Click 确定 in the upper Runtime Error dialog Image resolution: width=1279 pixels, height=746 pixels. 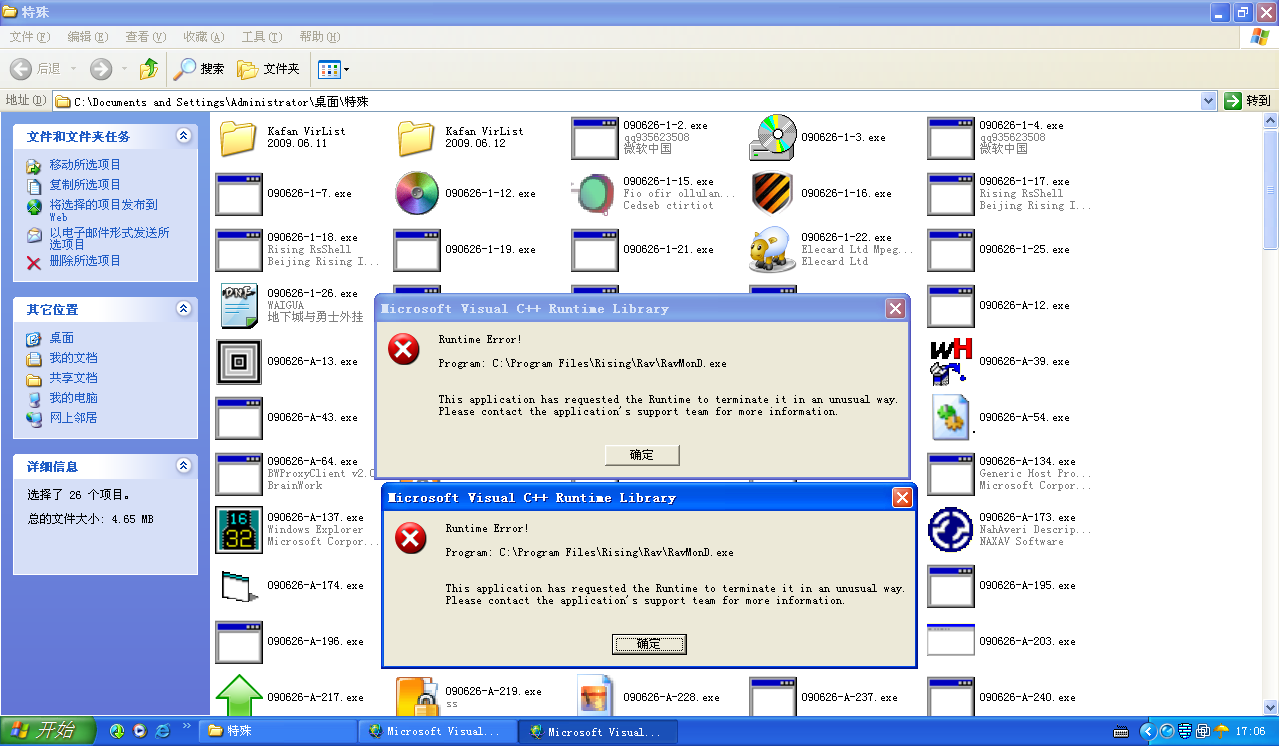pos(642,455)
